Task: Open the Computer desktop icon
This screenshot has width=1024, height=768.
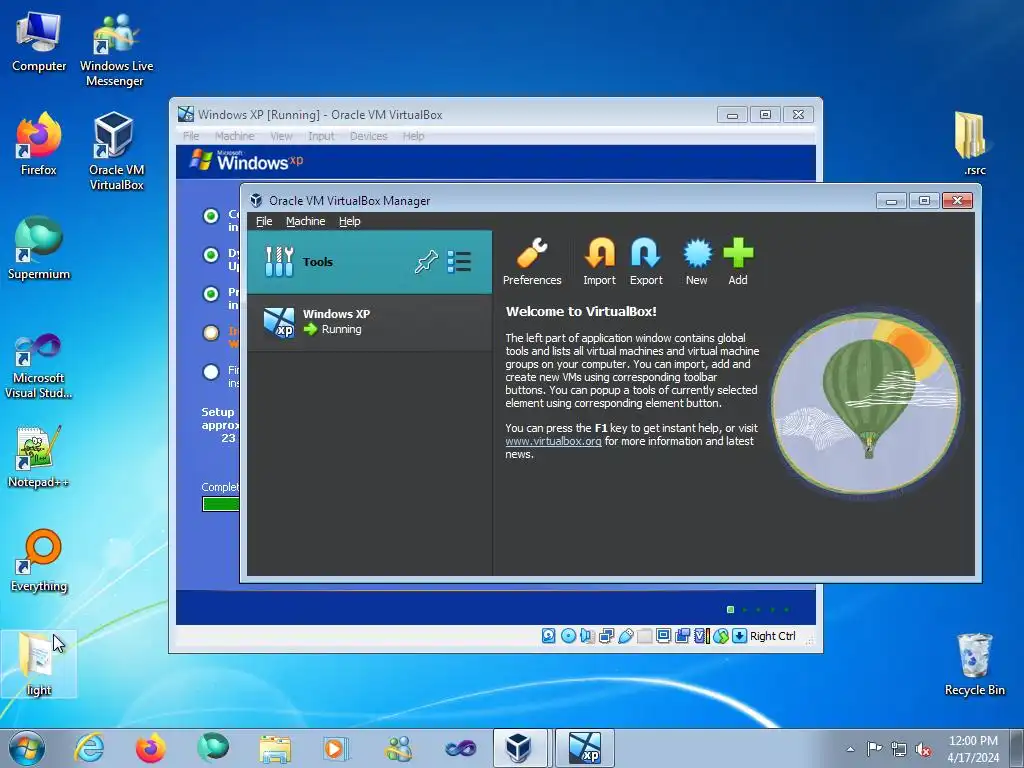Action: pos(39,42)
